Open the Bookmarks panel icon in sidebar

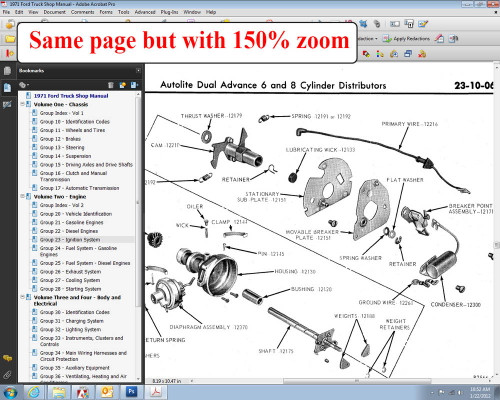pos(7,88)
